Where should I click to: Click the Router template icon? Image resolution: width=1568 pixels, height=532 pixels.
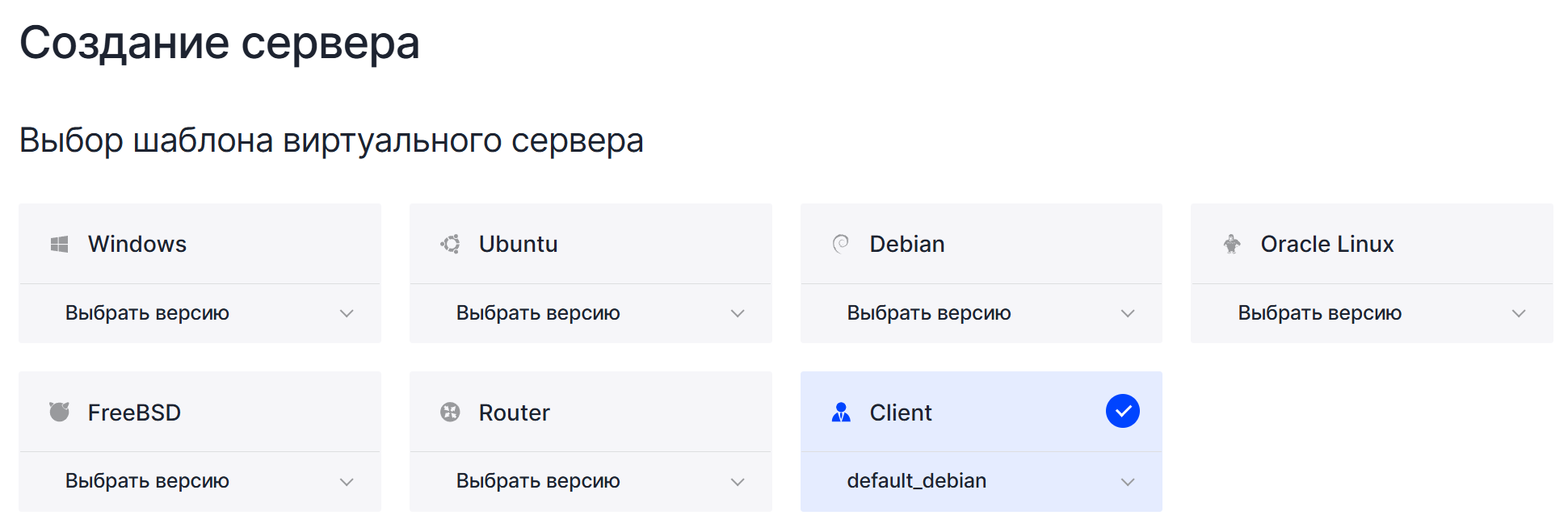click(x=450, y=413)
